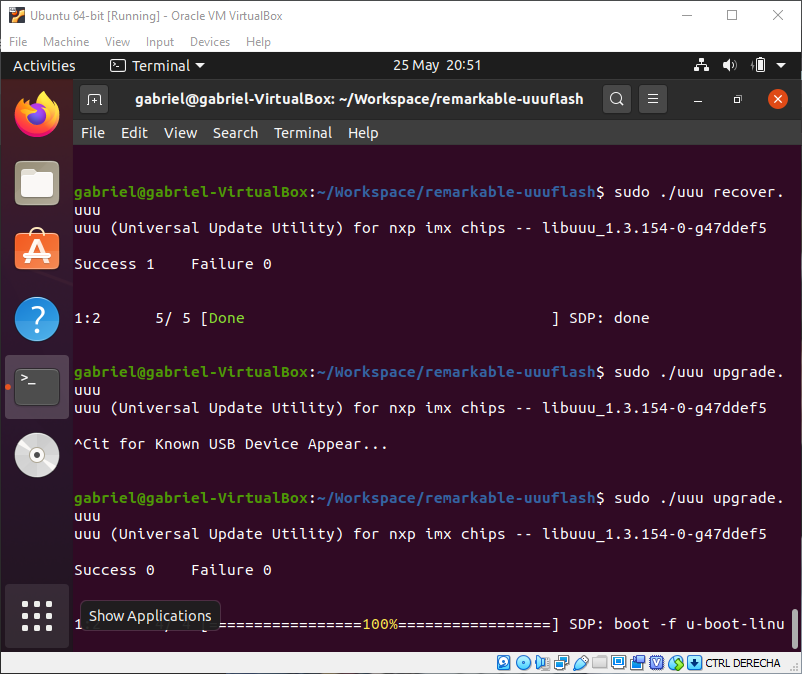Open the terminal hamburger menu
This screenshot has height=674, width=802.
[653, 99]
